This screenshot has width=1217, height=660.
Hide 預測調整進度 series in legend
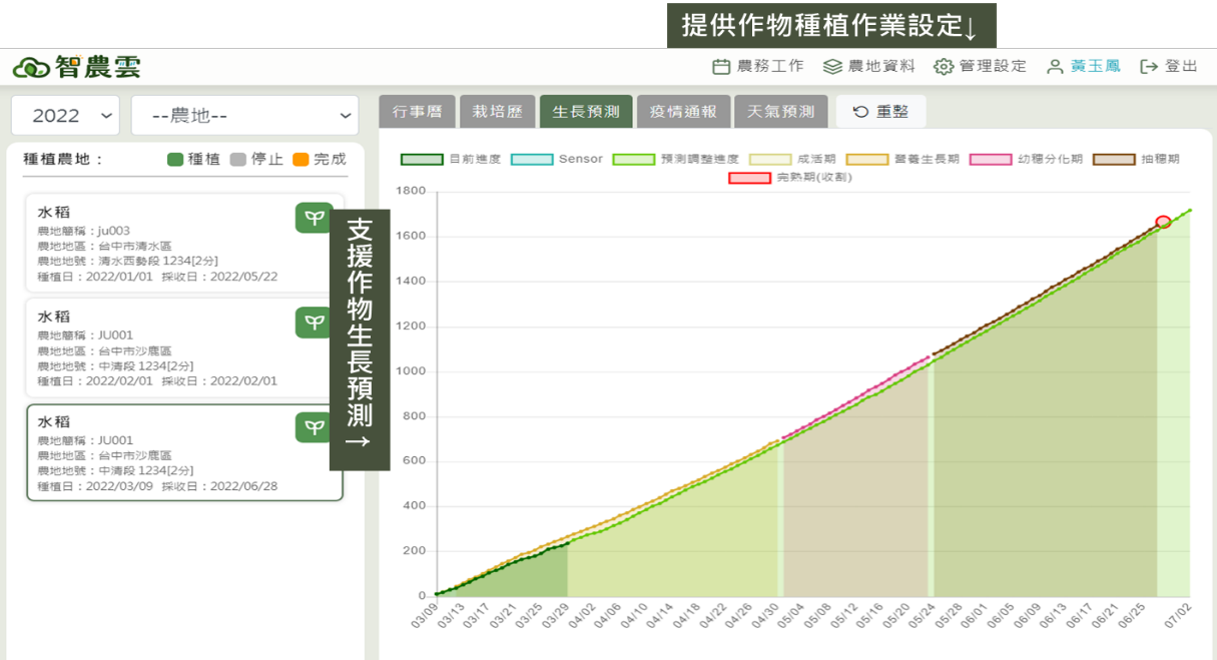pyautogui.click(x=634, y=159)
